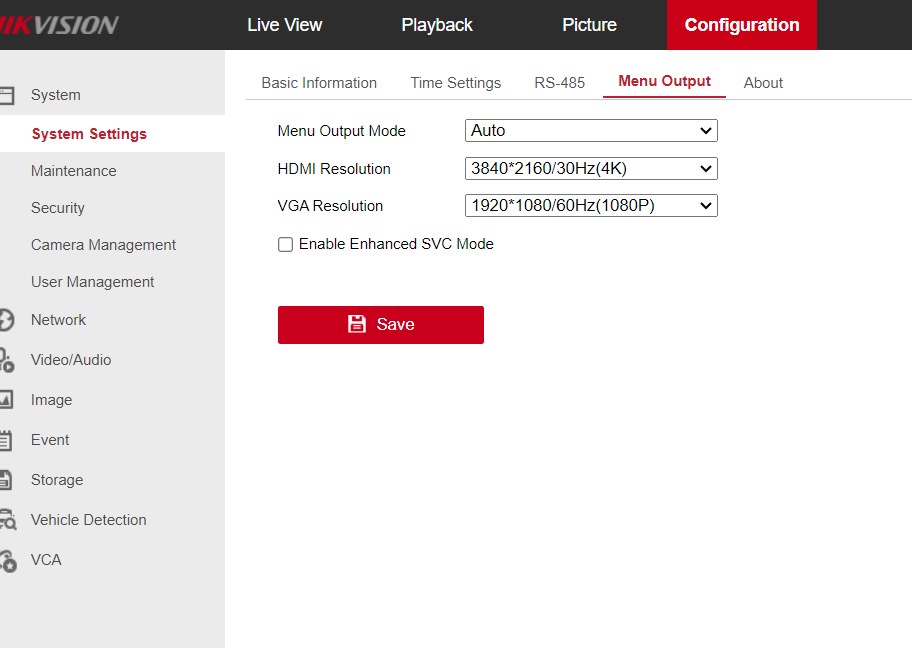Image resolution: width=912 pixels, height=648 pixels.
Task: Go to the Live View page
Action: pos(285,25)
